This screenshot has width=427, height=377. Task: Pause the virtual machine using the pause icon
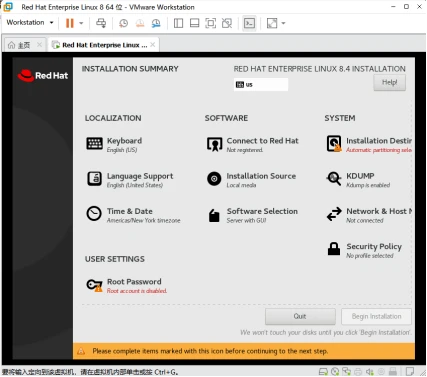pos(70,23)
